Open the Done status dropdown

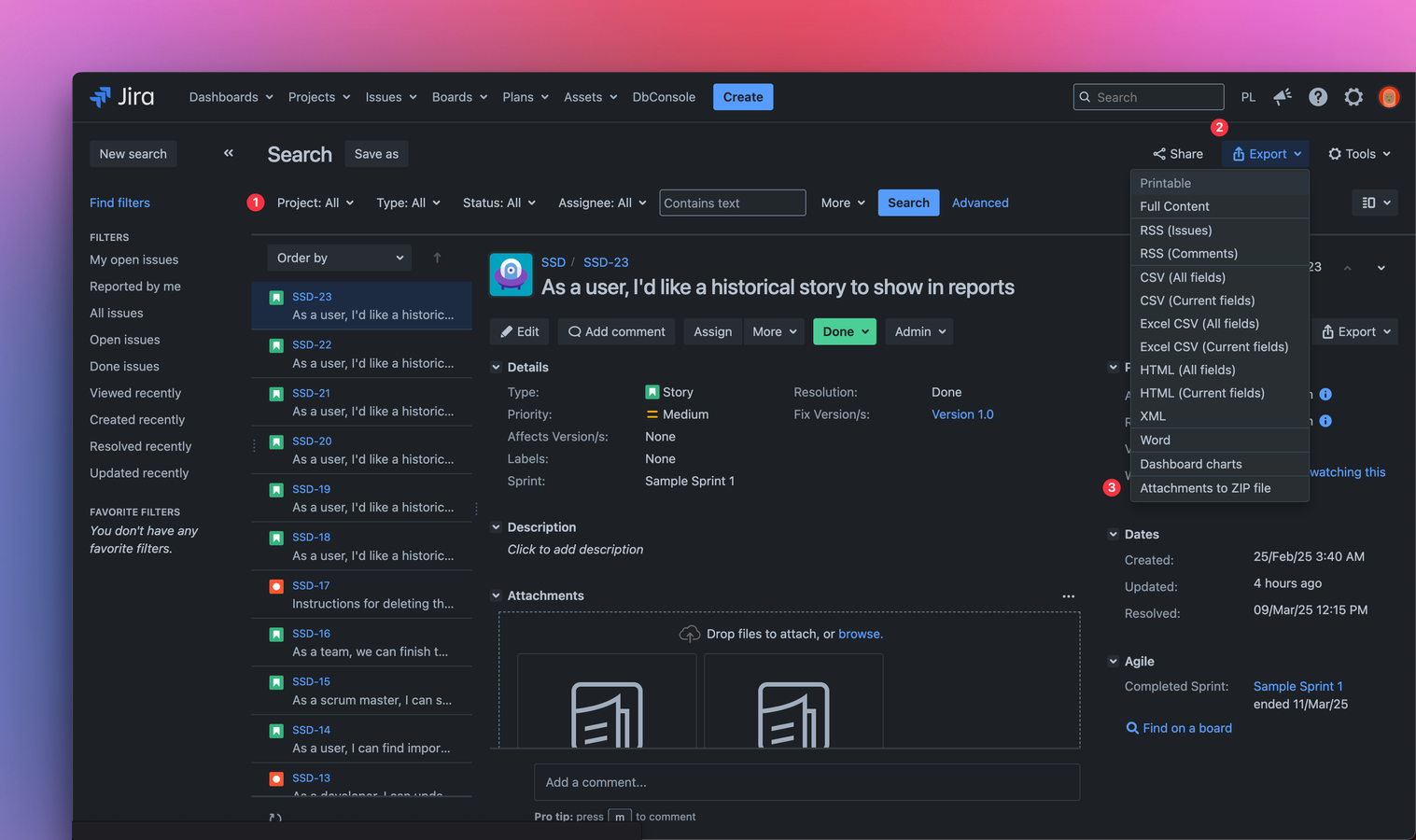coord(845,331)
